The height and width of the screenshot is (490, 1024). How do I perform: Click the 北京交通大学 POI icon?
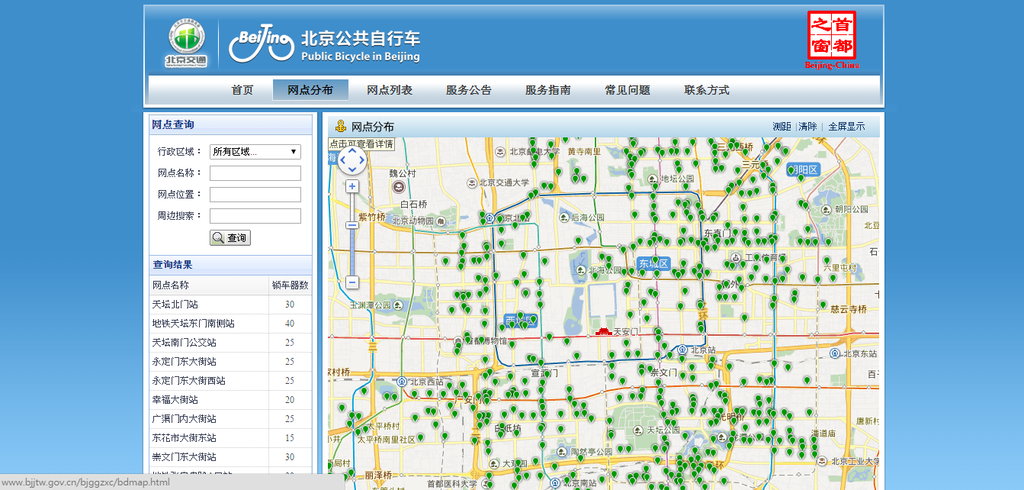point(473,183)
